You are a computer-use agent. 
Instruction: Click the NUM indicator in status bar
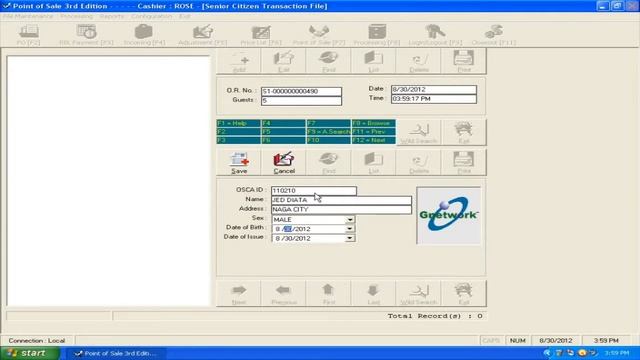pos(518,340)
